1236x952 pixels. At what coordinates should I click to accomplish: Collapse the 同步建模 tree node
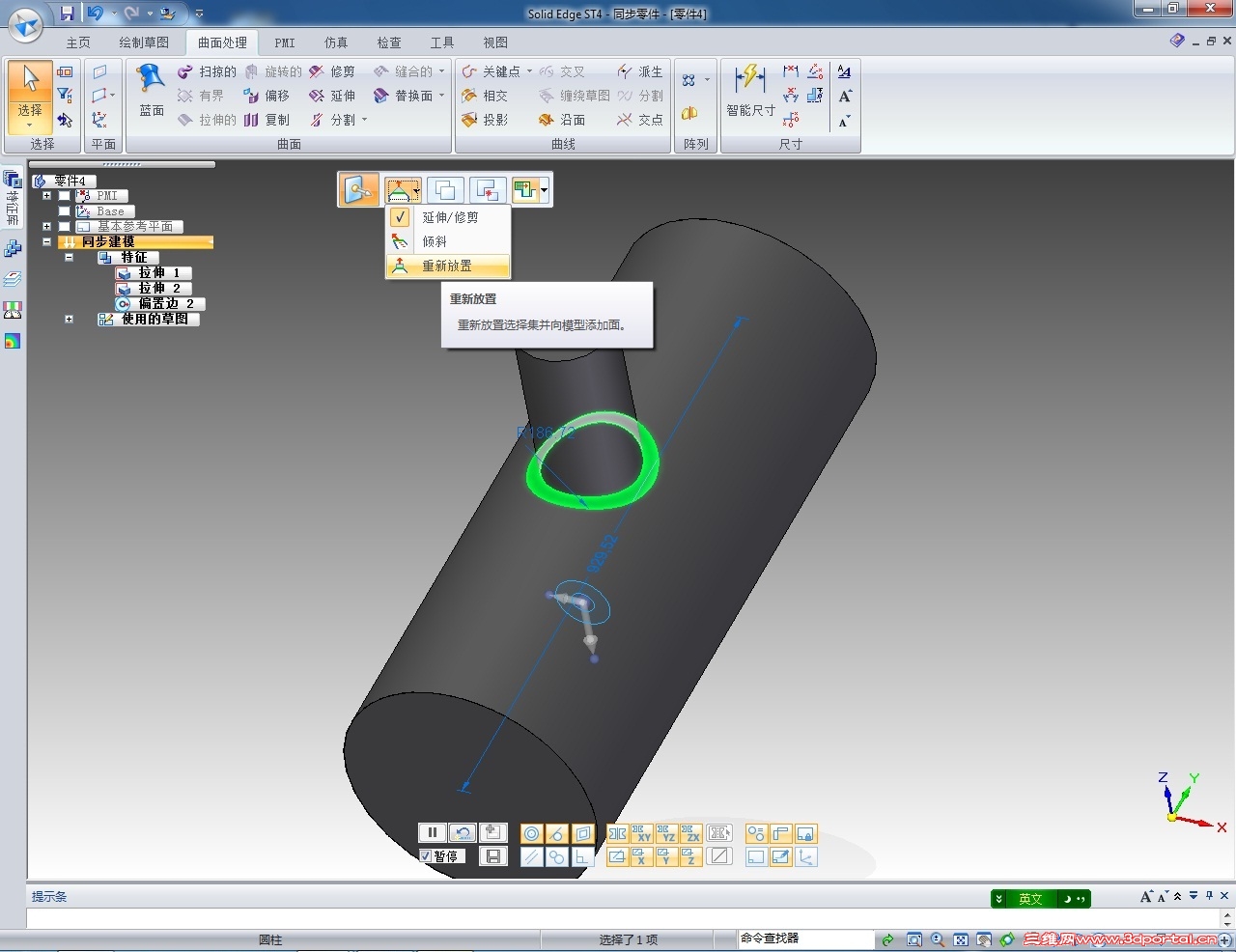tap(46, 242)
